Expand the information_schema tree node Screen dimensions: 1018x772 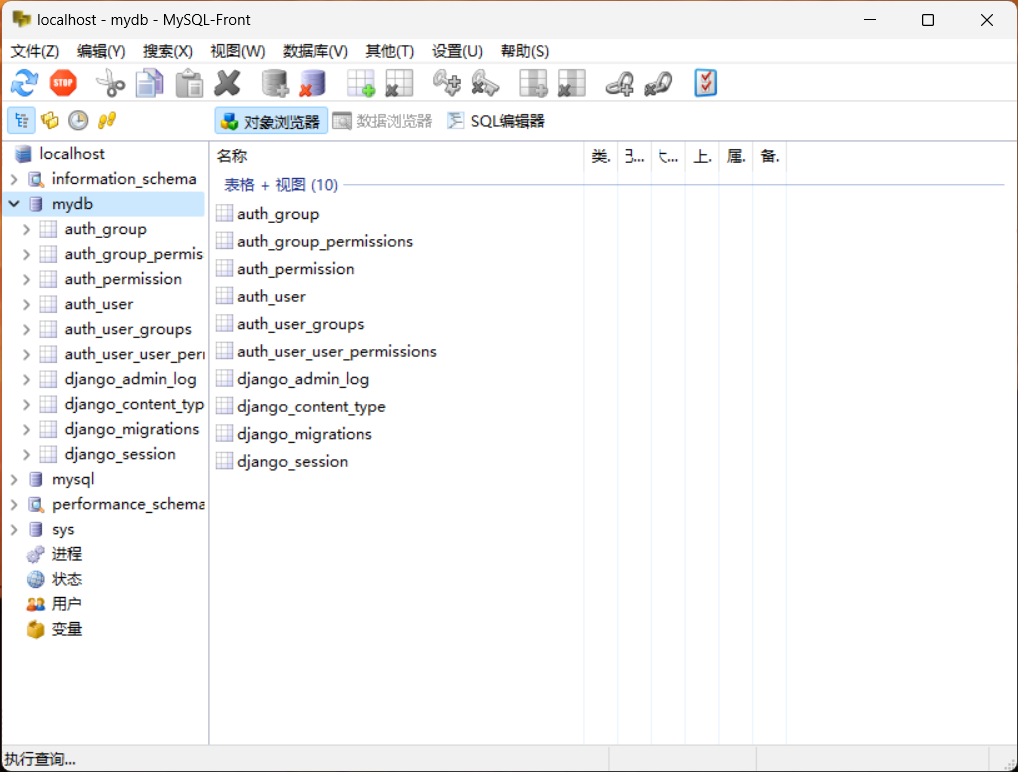coord(14,179)
